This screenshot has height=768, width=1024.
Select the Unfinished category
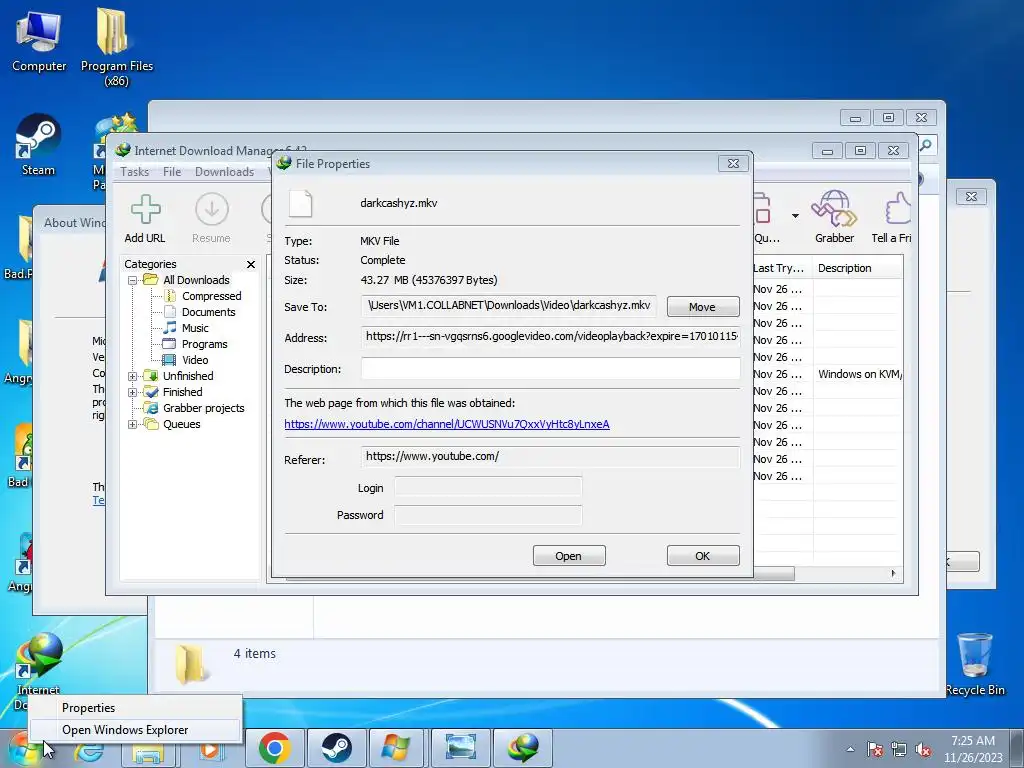tap(188, 376)
